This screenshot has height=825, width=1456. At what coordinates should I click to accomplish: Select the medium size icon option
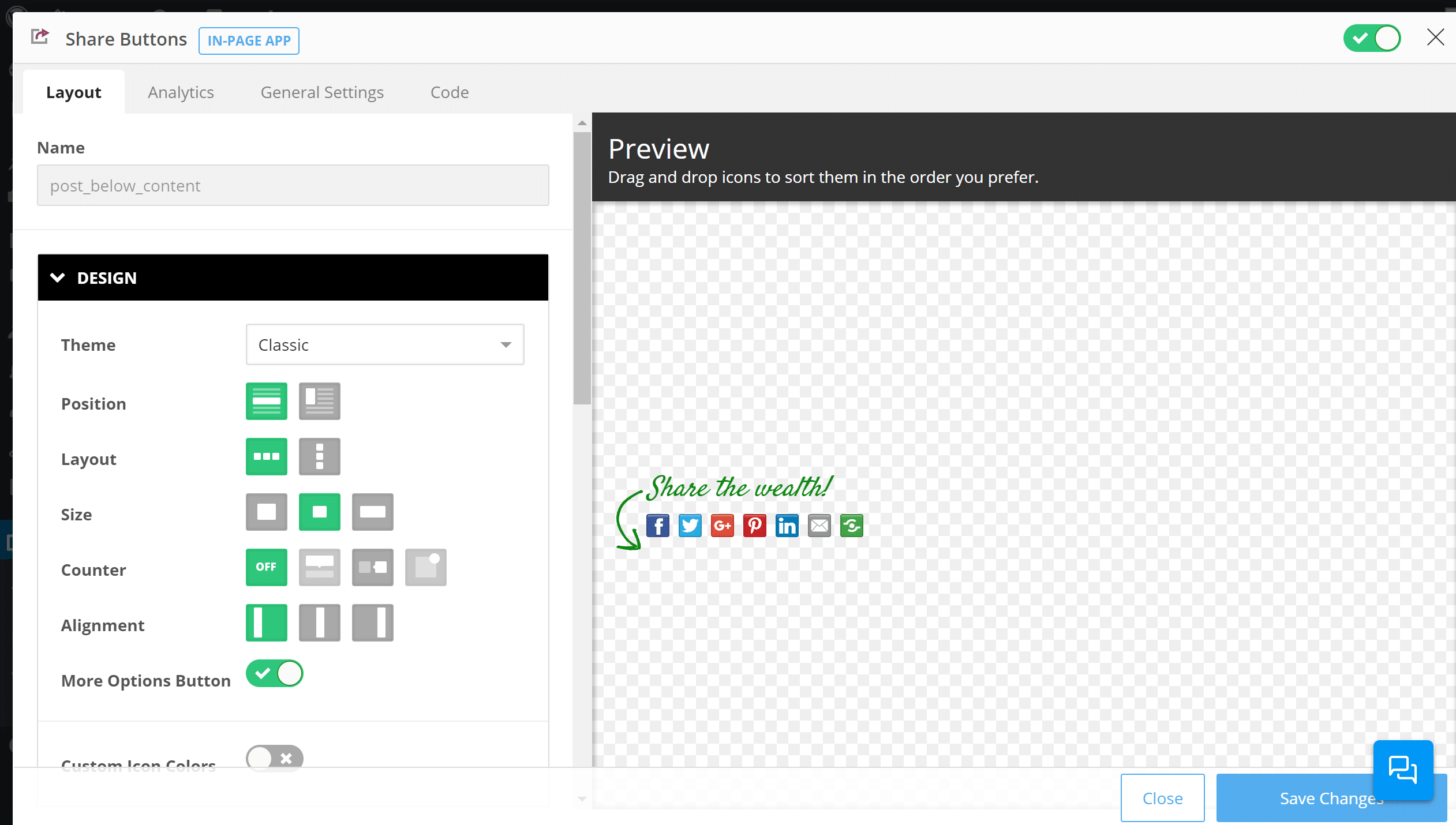point(320,512)
